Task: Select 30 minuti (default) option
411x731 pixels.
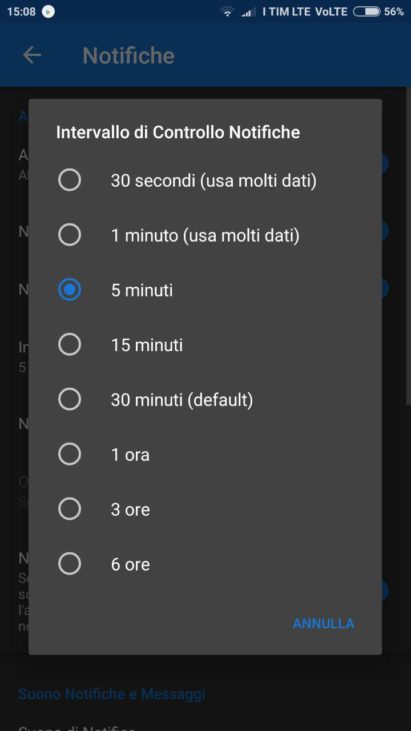Action: [205, 400]
